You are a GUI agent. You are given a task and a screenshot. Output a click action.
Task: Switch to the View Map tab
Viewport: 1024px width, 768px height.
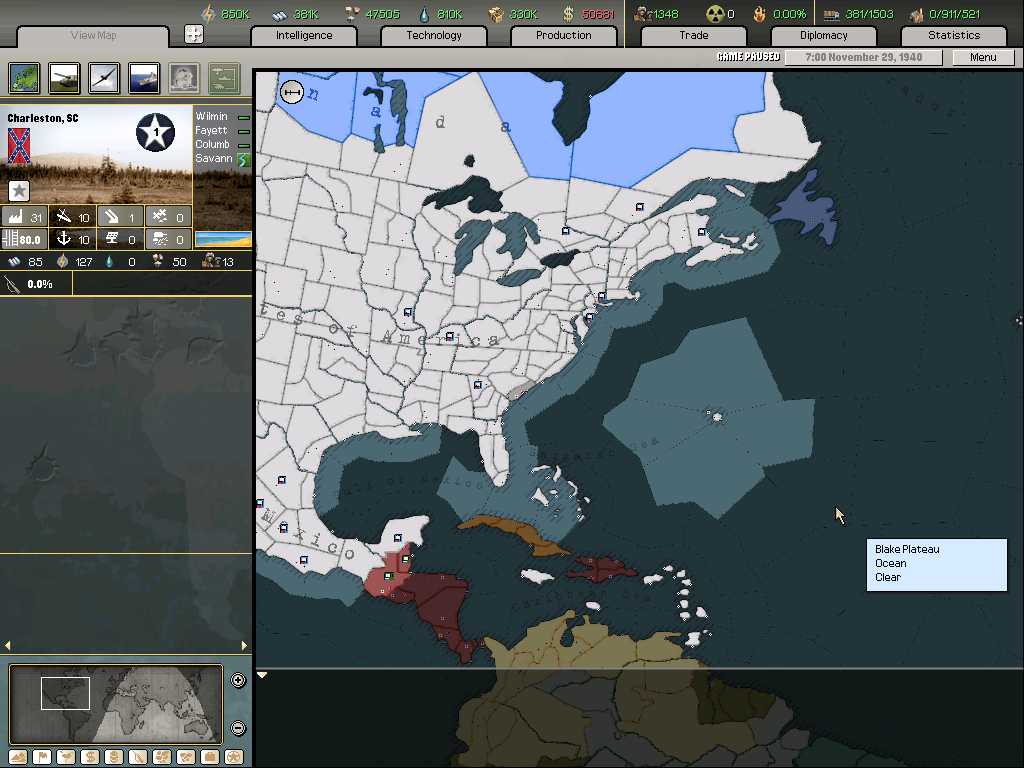[x=93, y=35]
